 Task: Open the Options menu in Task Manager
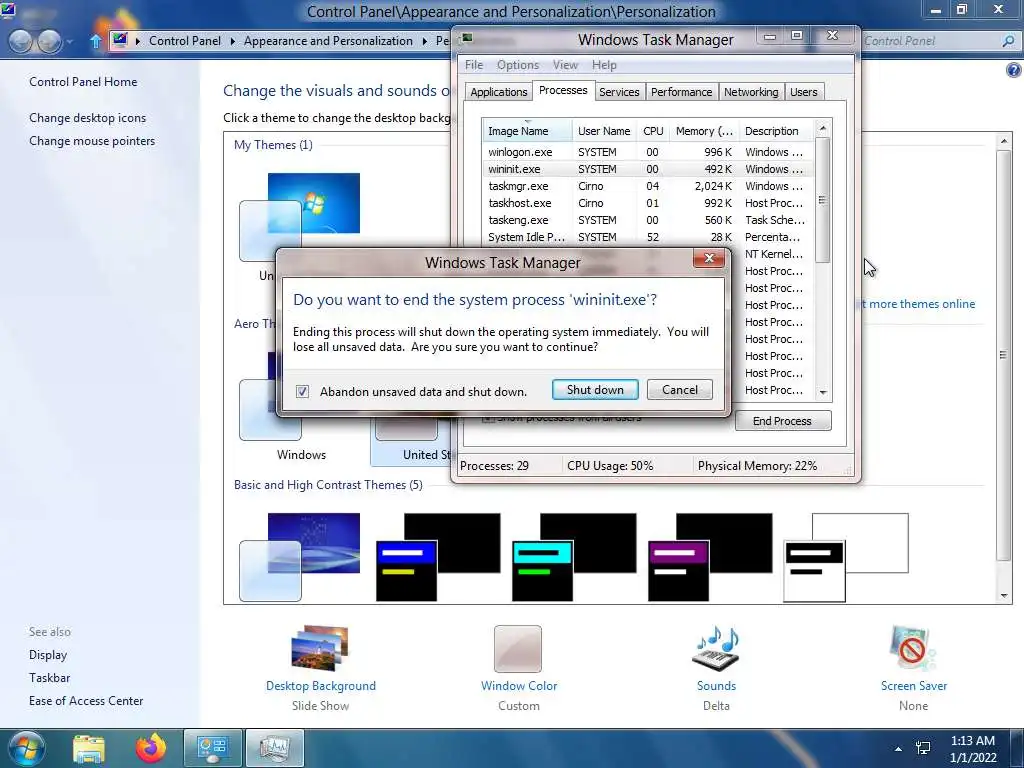(x=518, y=65)
